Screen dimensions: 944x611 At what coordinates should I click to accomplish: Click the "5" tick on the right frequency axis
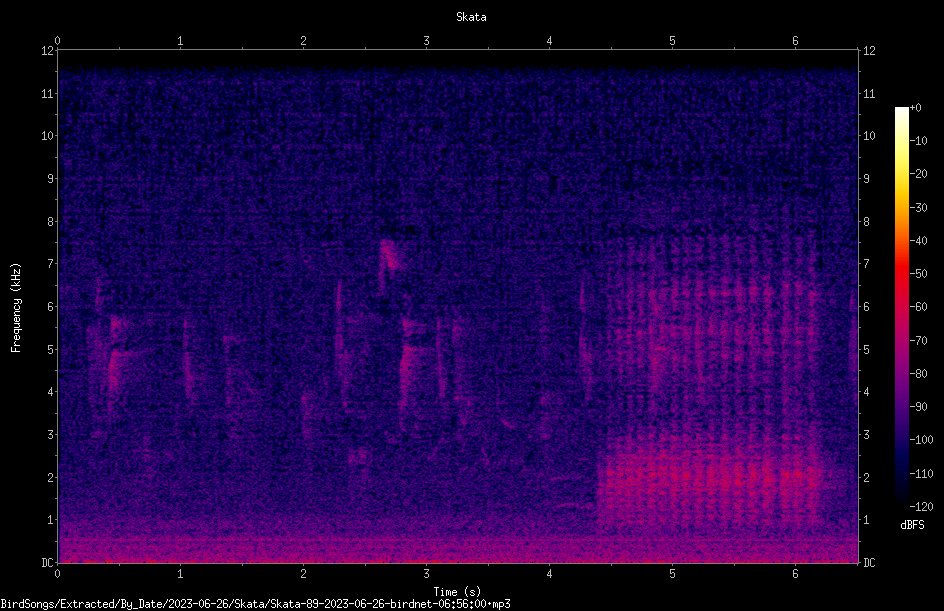coord(866,349)
